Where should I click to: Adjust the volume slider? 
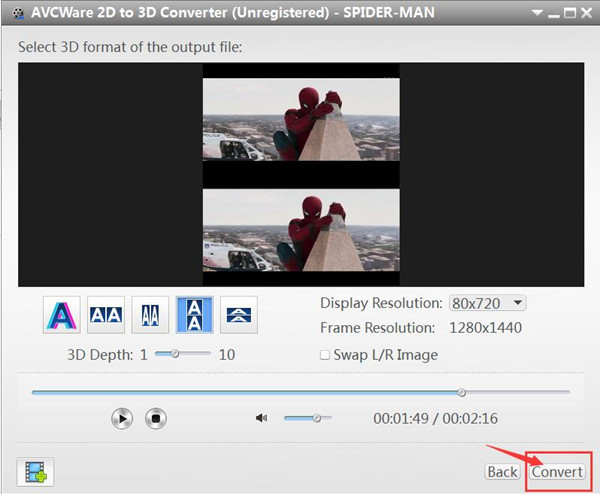308,418
